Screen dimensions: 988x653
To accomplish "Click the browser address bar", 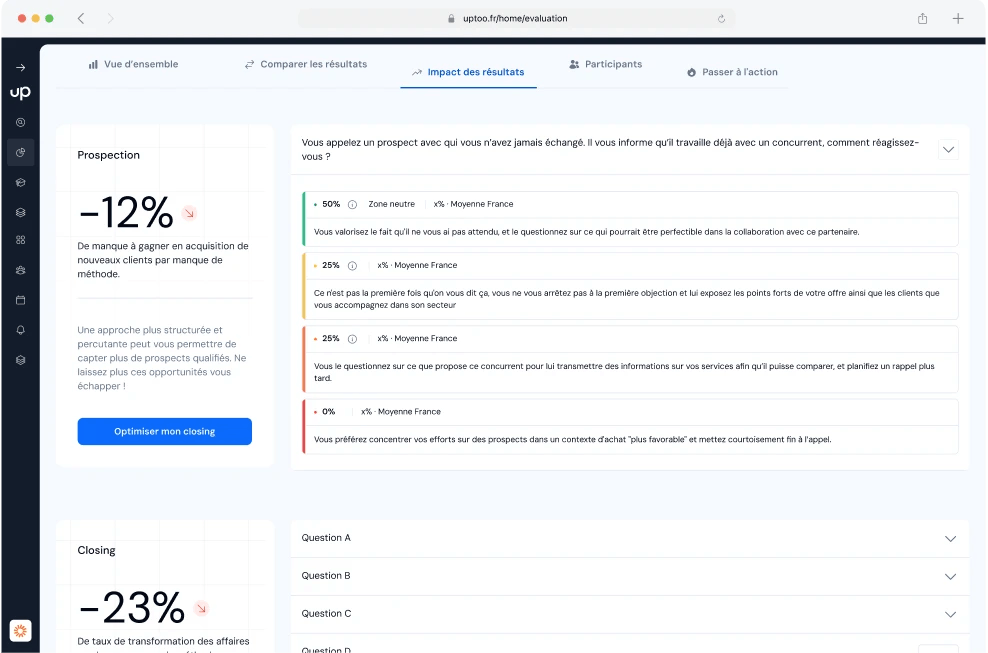I will (516, 18).
